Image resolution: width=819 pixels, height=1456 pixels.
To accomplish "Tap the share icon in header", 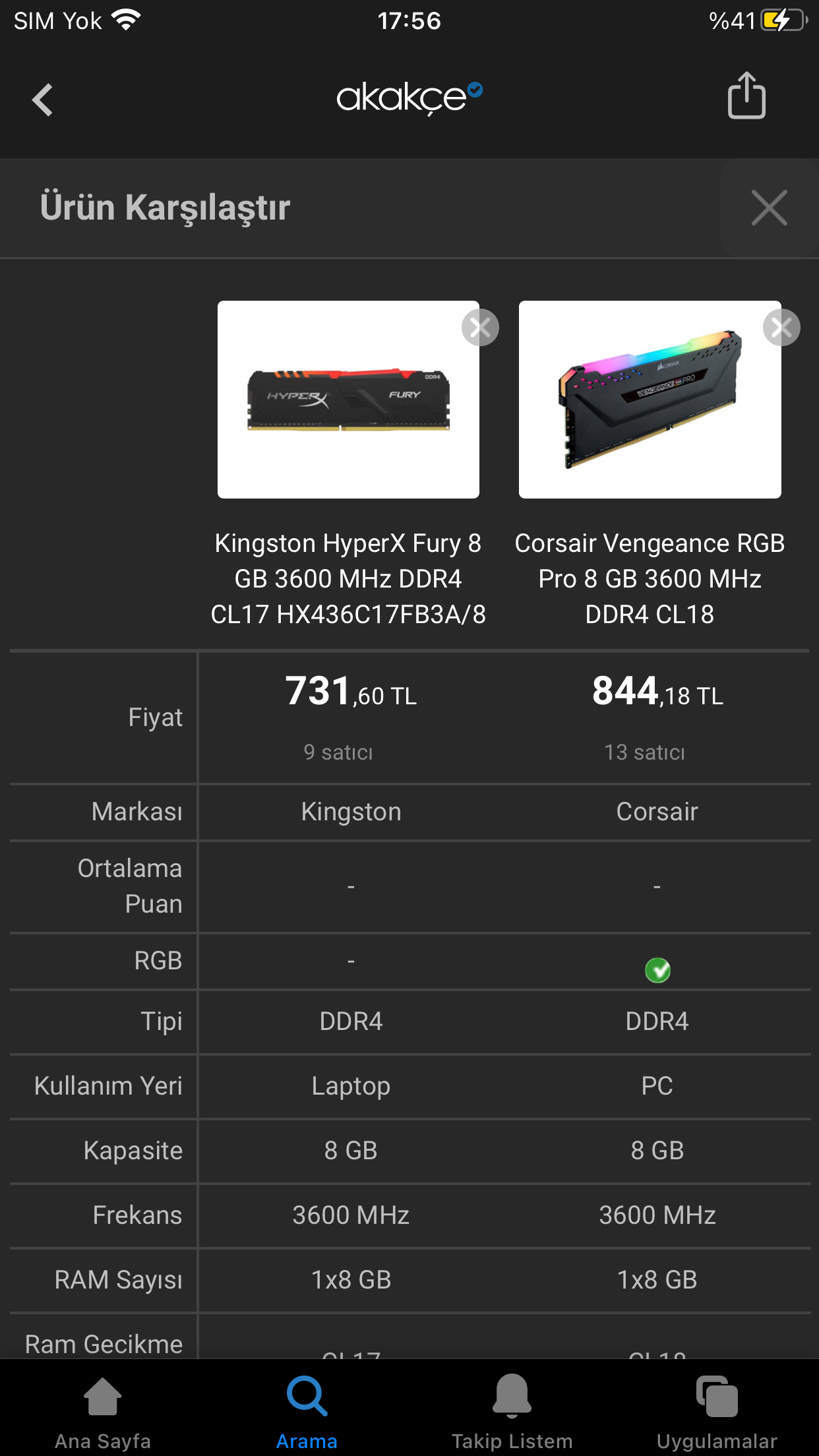I will tap(746, 96).
